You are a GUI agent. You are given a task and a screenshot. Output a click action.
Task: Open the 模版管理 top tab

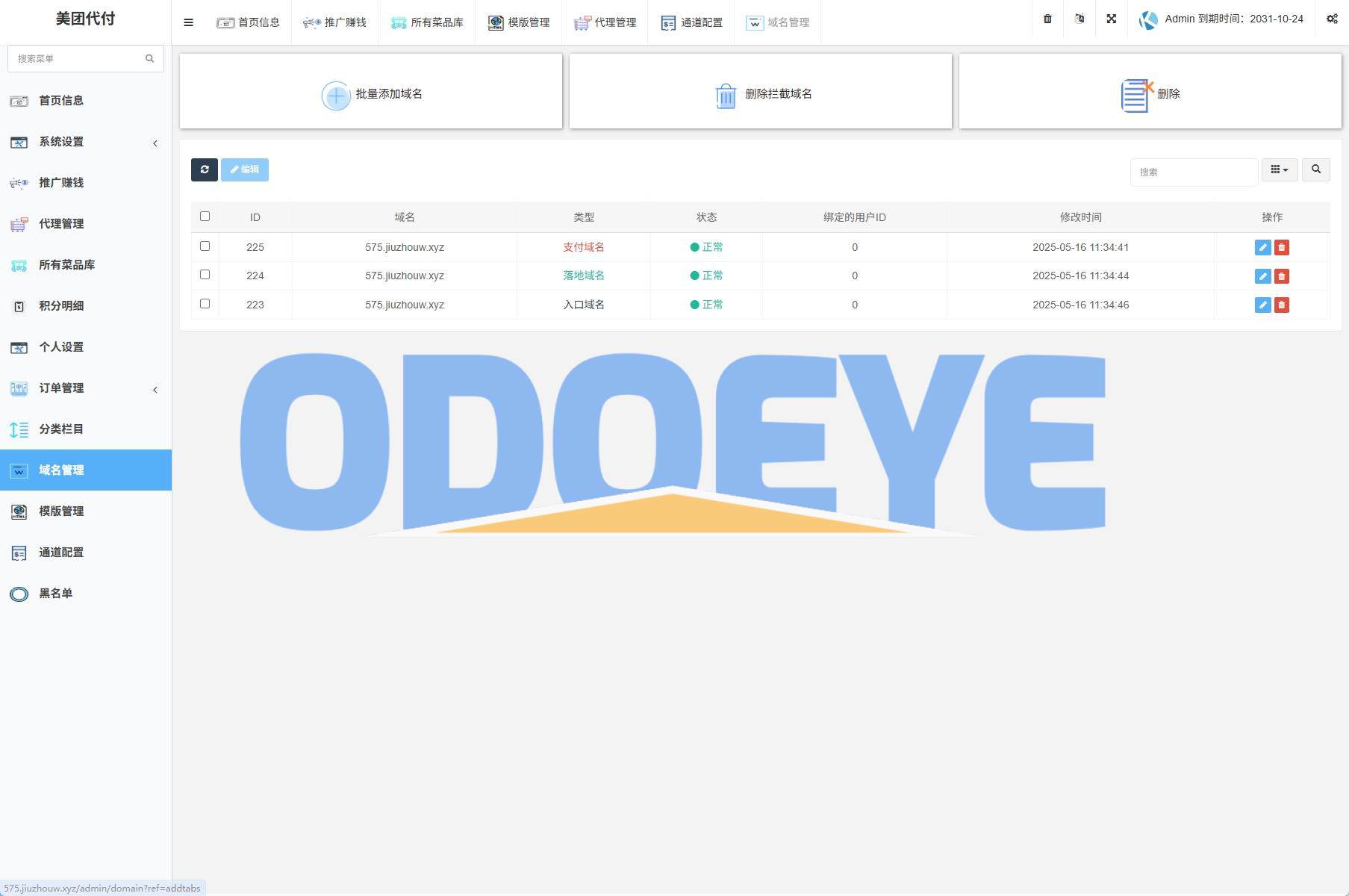(518, 22)
